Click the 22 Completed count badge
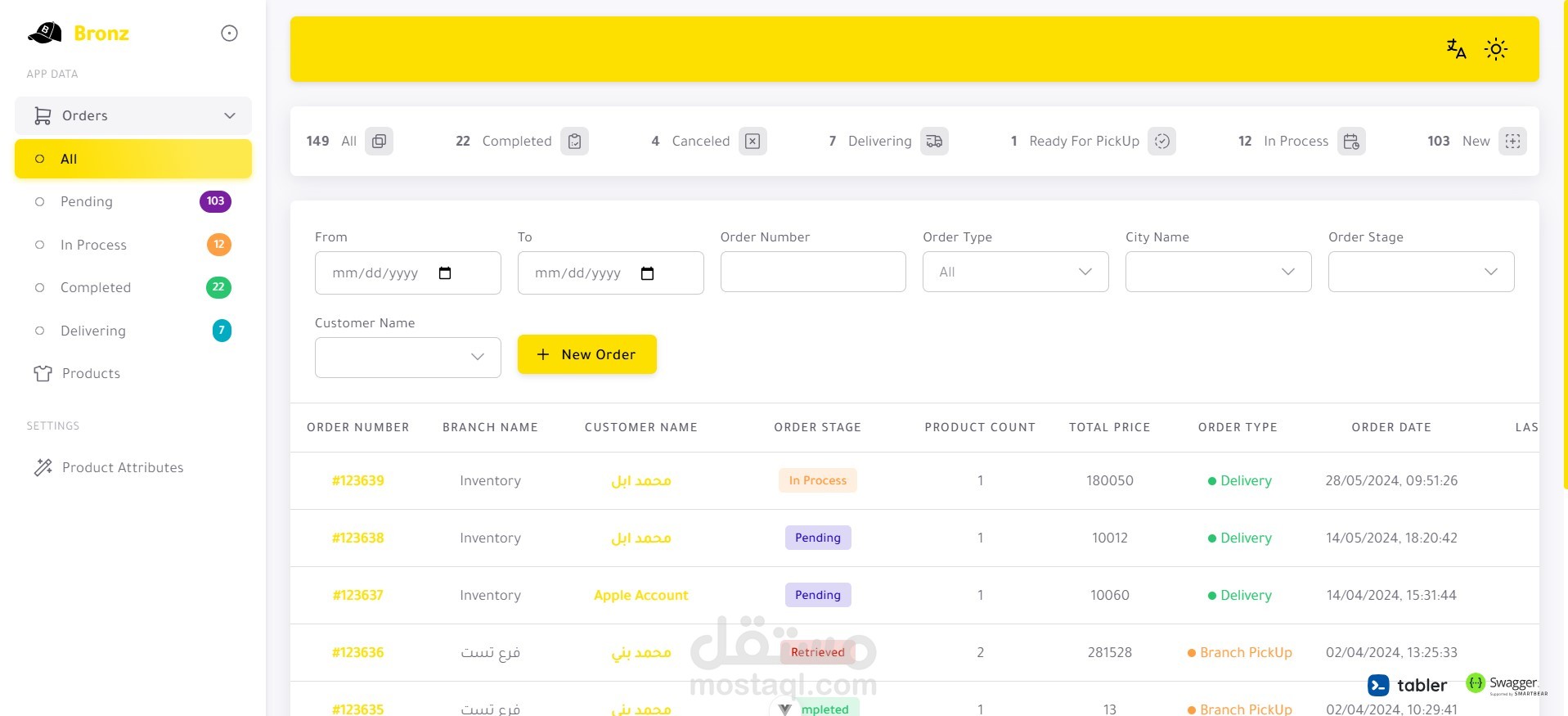This screenshot has width=1568, height=716. (x=218, y=287)
